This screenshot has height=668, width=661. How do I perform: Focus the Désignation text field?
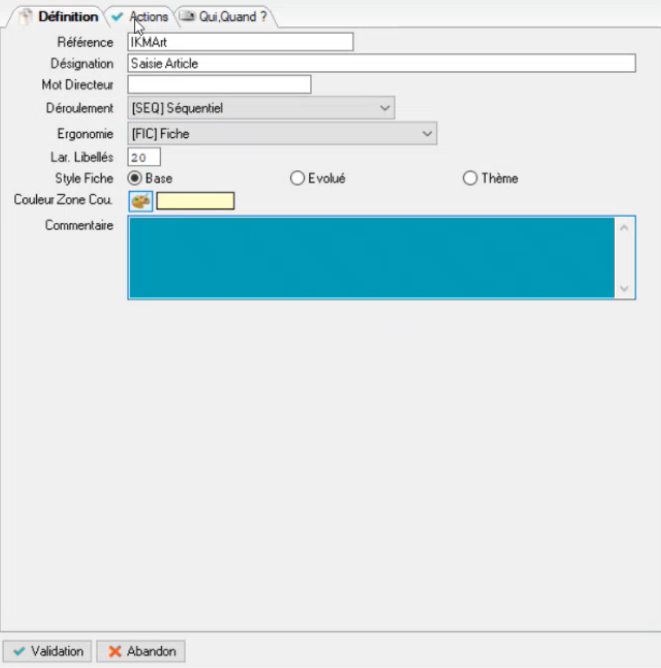(381, 63)
